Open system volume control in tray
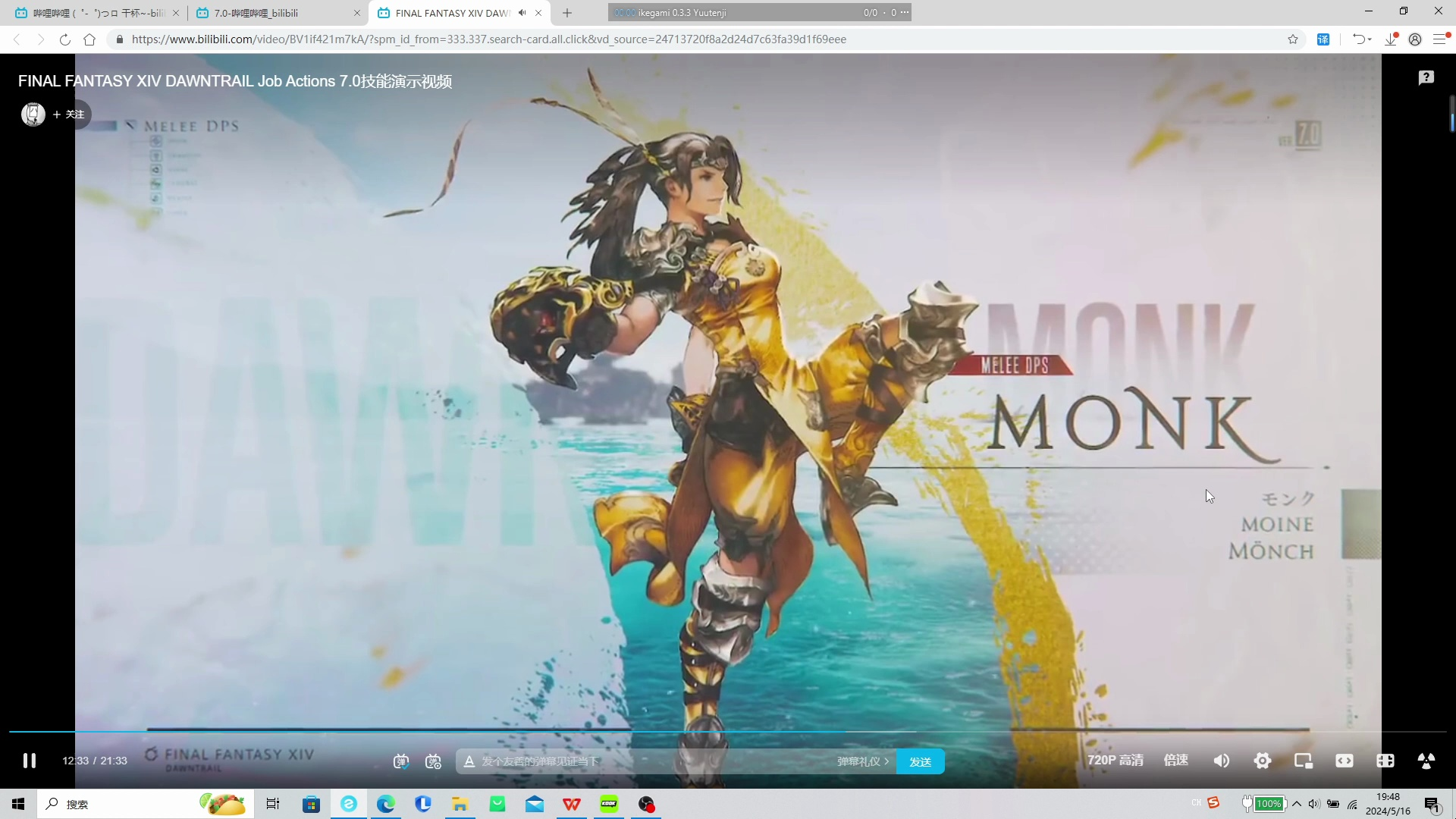The image size is (1456, 819). point(1314,804)
